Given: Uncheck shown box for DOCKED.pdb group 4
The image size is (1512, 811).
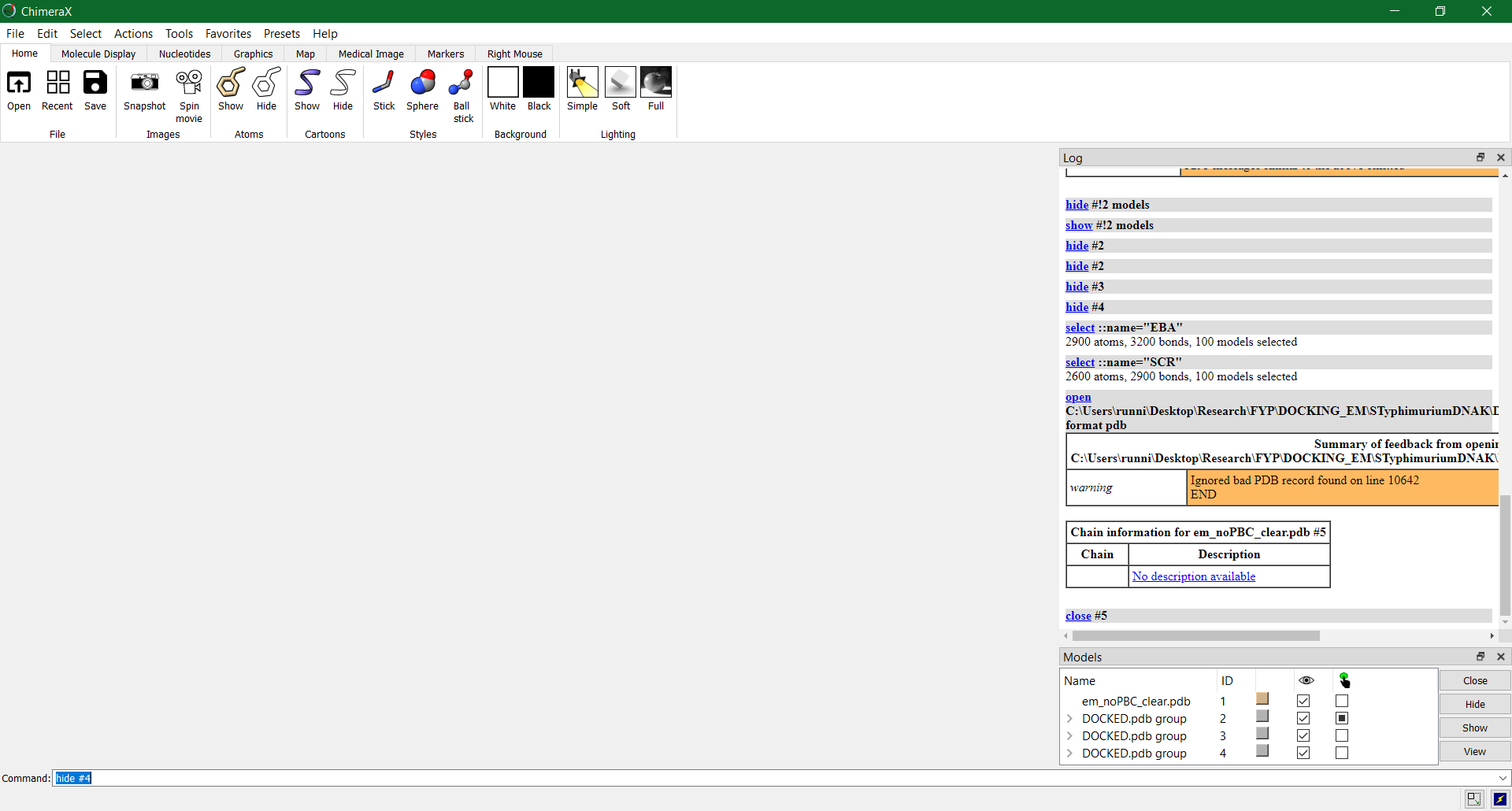Looking at the screenshot, I should point(1303,753).
